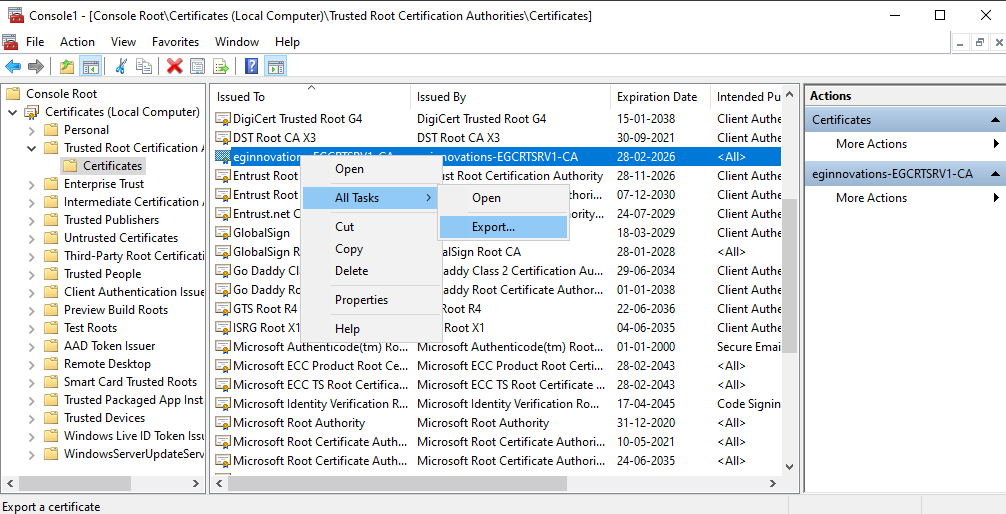Click the certificate list vertical scrollbar thumb
Image resolution: width=1006 pixels, height=514 pixels.
(x=790, y=275)
